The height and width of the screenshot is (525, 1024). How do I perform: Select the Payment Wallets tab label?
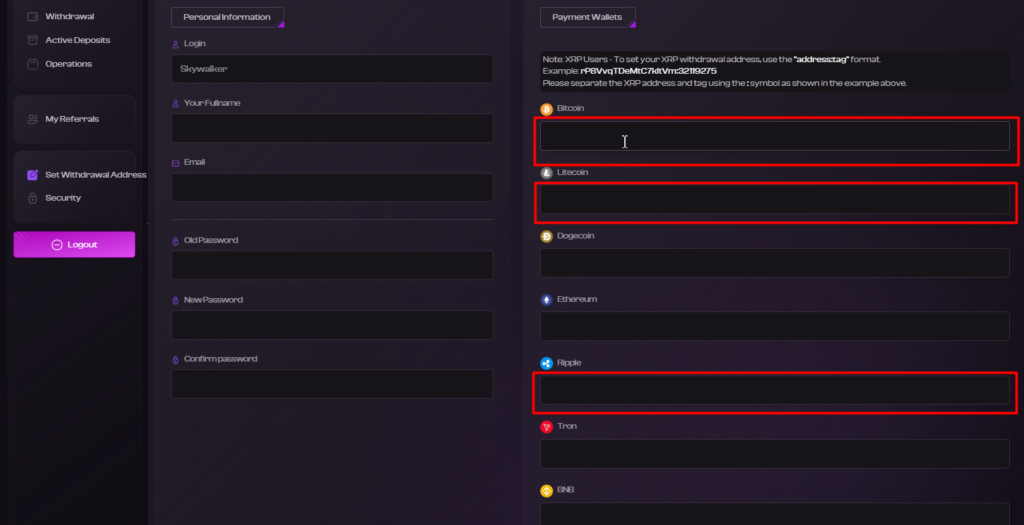tap(587, 17)
